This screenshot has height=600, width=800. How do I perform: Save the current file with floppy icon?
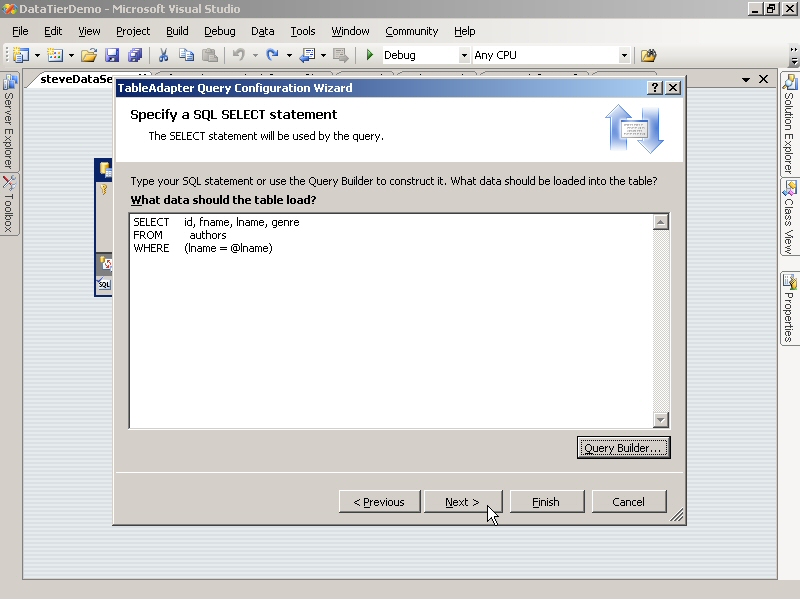(x=112, y=55)
